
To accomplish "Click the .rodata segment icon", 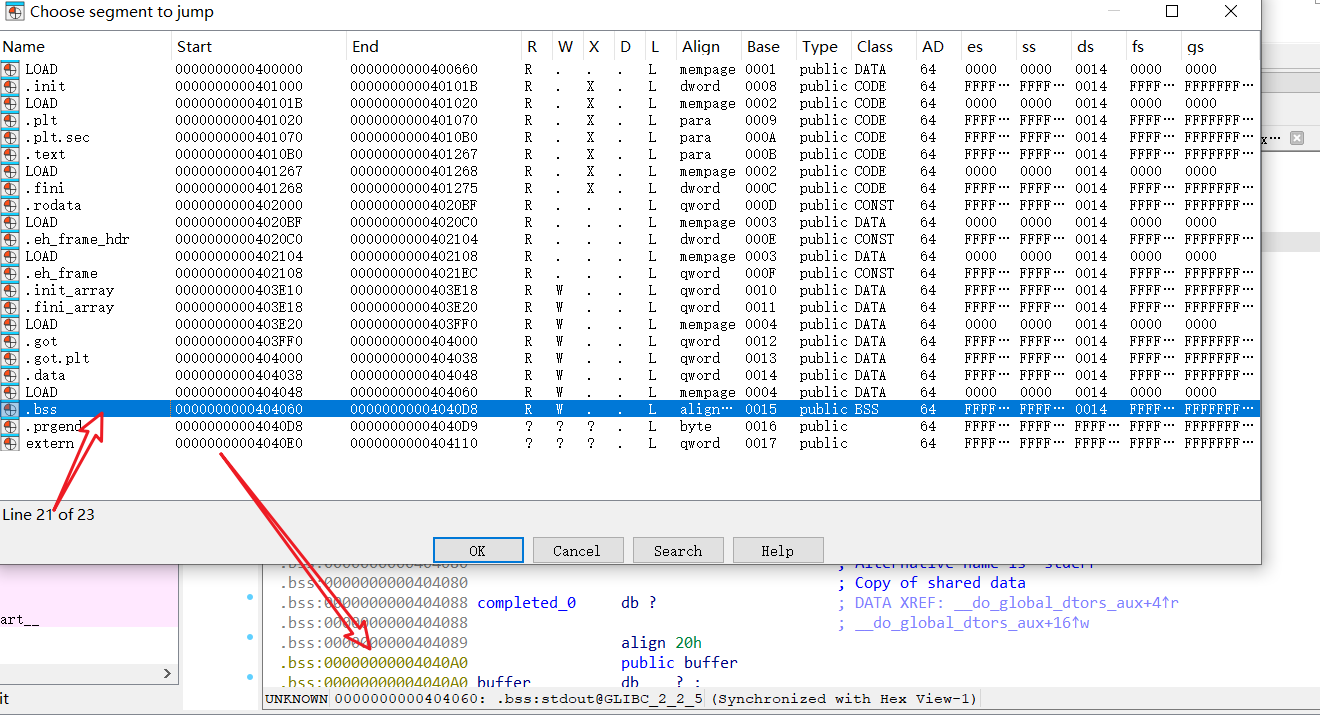I will coord(10,205).
